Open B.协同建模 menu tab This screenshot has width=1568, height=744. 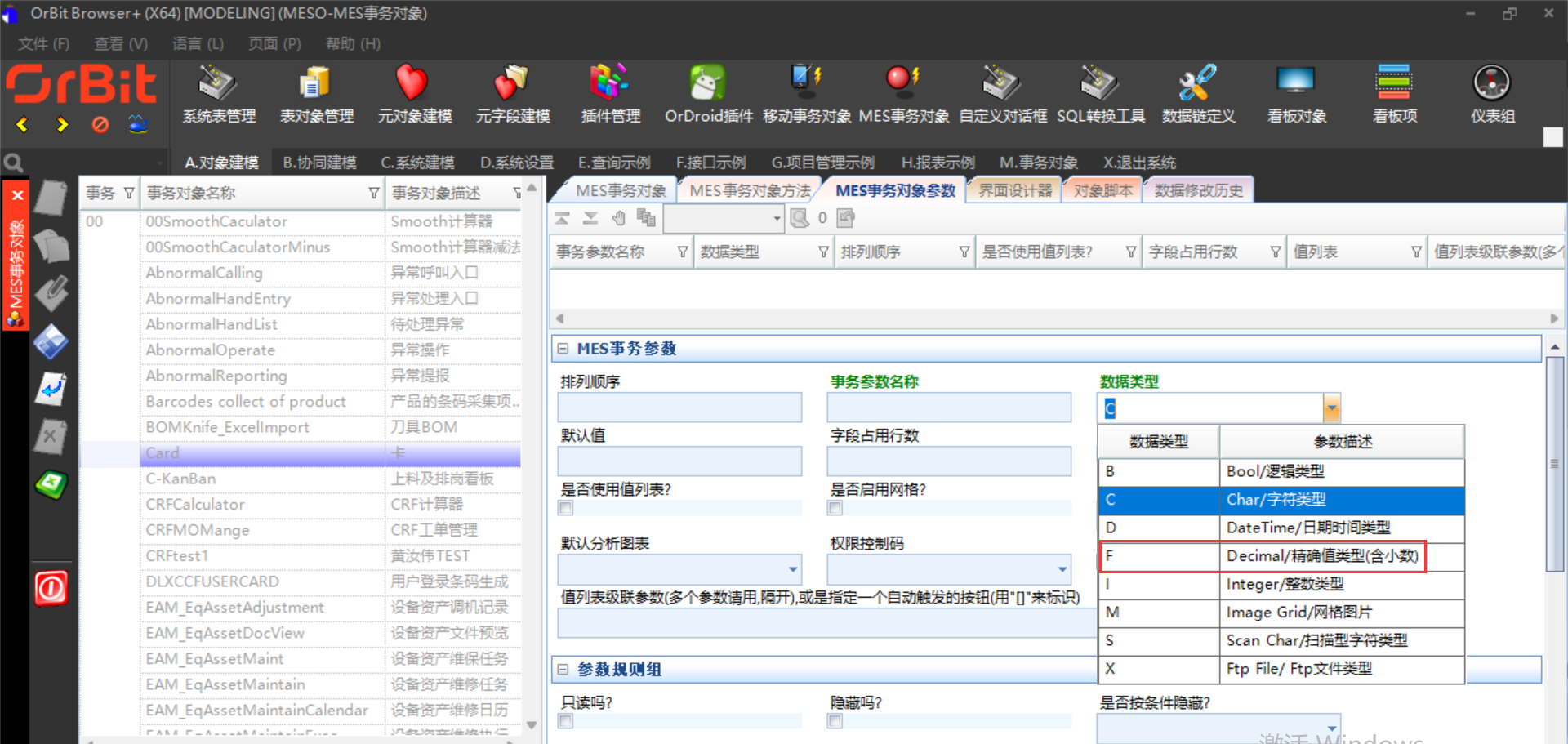(319, 163)
